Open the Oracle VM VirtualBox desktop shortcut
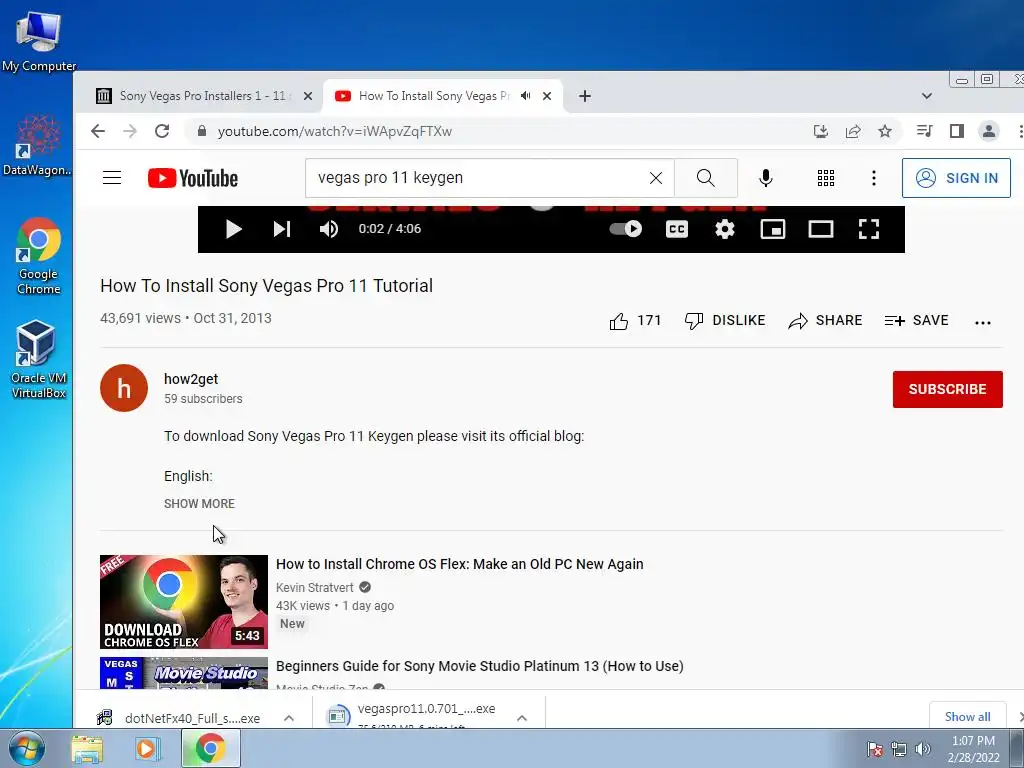Screen dimensions: 1024x768 [38, 360]
